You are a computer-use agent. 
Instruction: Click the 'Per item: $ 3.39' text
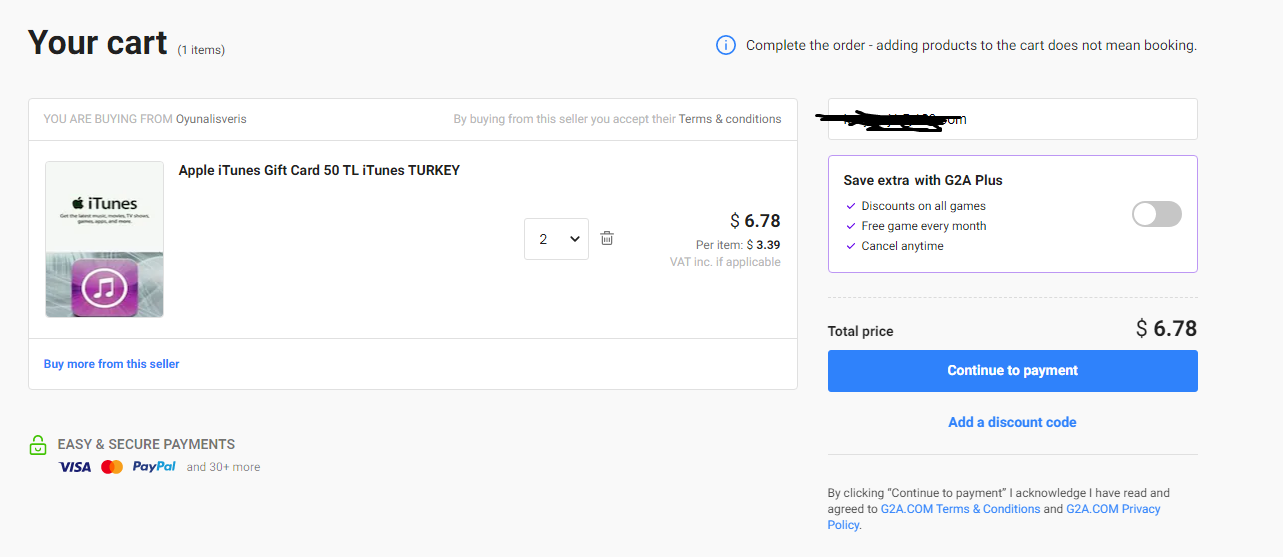tap(738, 245)
